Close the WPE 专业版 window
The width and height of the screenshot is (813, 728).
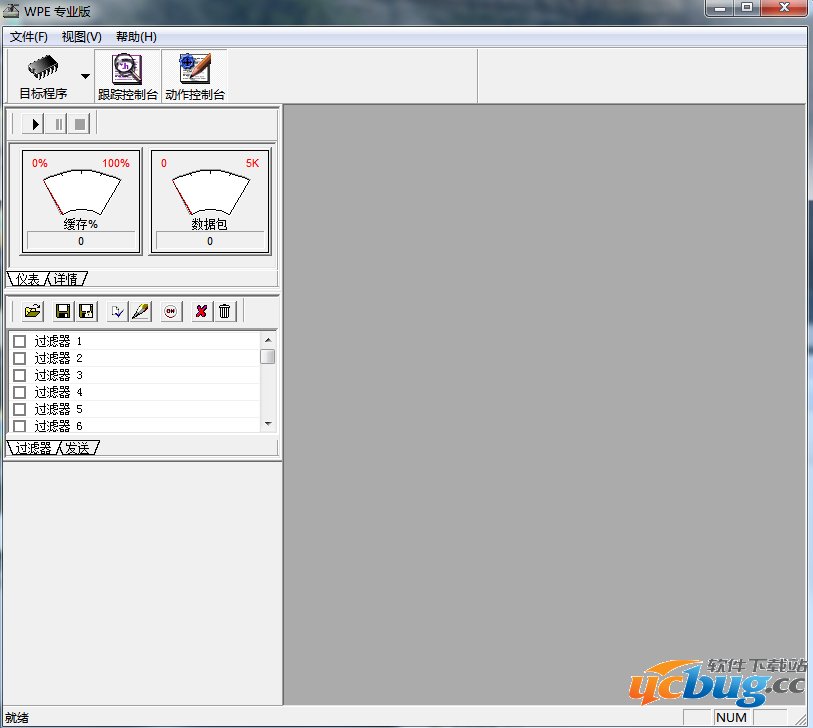pos(784,8)
